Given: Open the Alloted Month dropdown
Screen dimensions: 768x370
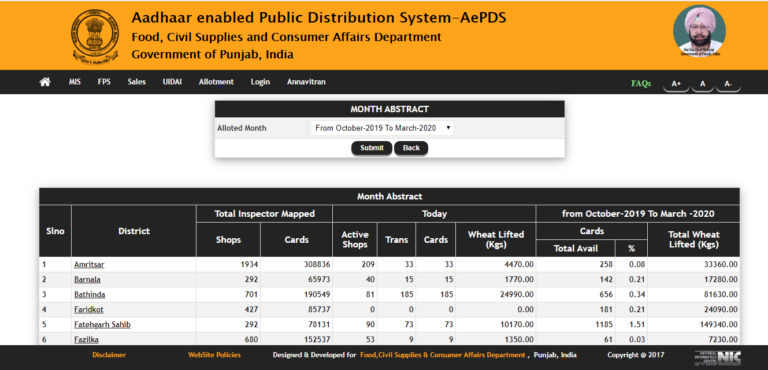Looking at the screenshot, I should (382, 128).
